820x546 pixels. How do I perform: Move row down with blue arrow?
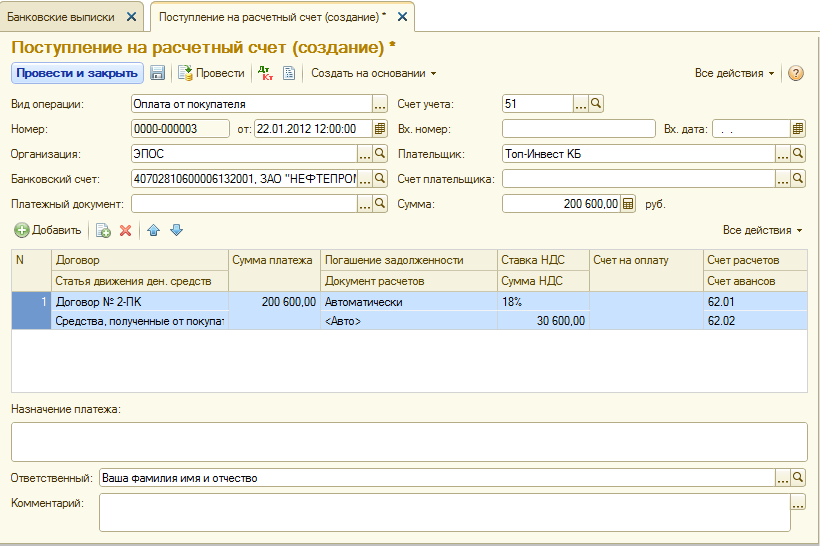tap(177, 230)
